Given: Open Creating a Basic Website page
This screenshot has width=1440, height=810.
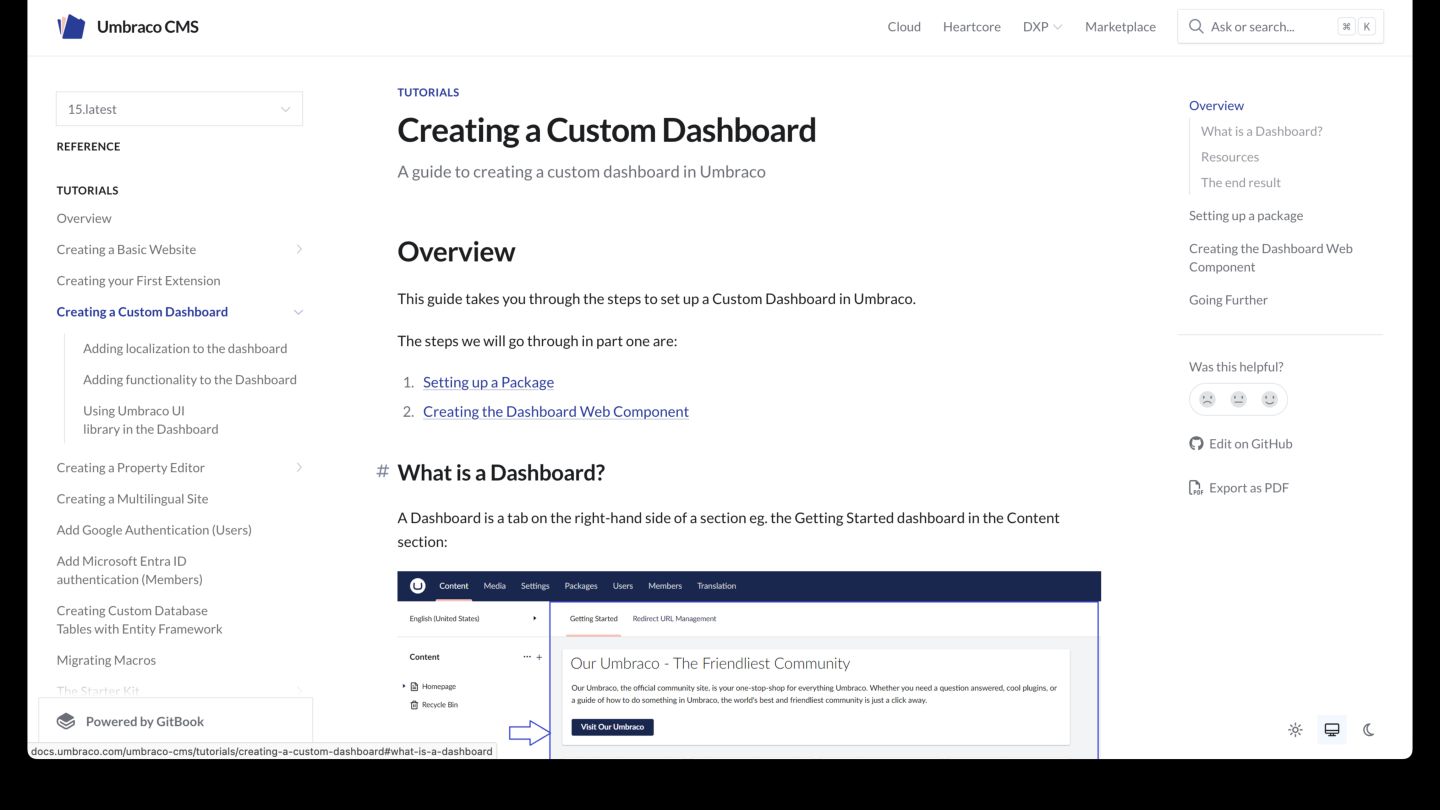Looking at the screenshot, I should [126, 250].
